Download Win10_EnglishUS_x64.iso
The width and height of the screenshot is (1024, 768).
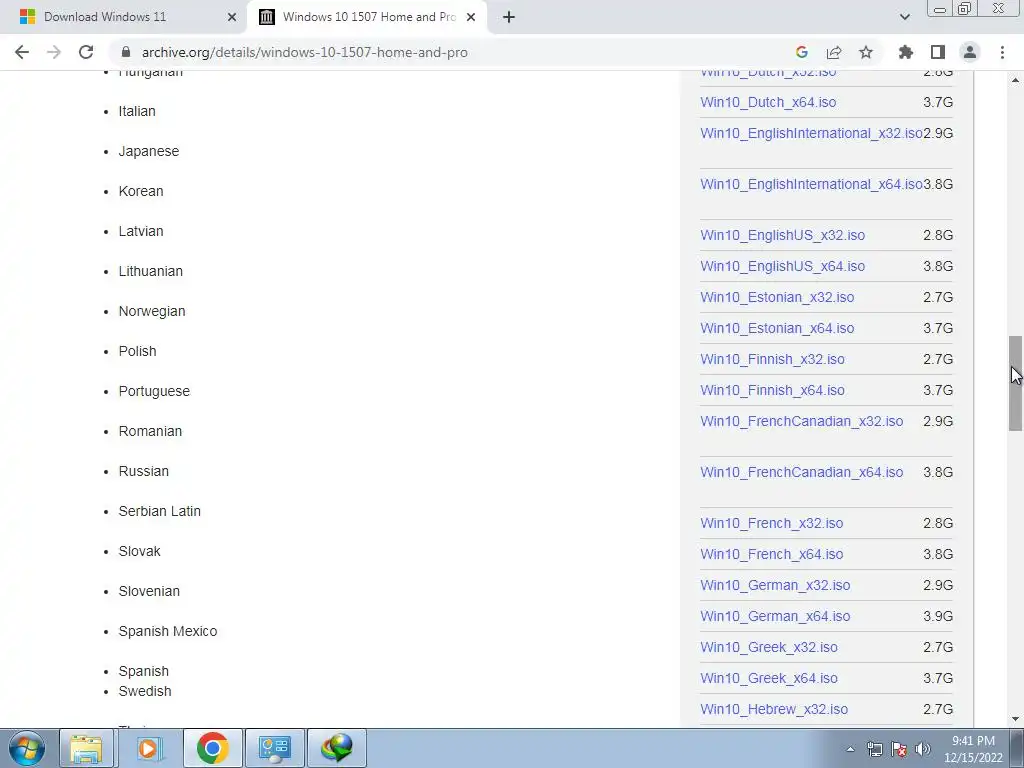(x=782, y=266)
